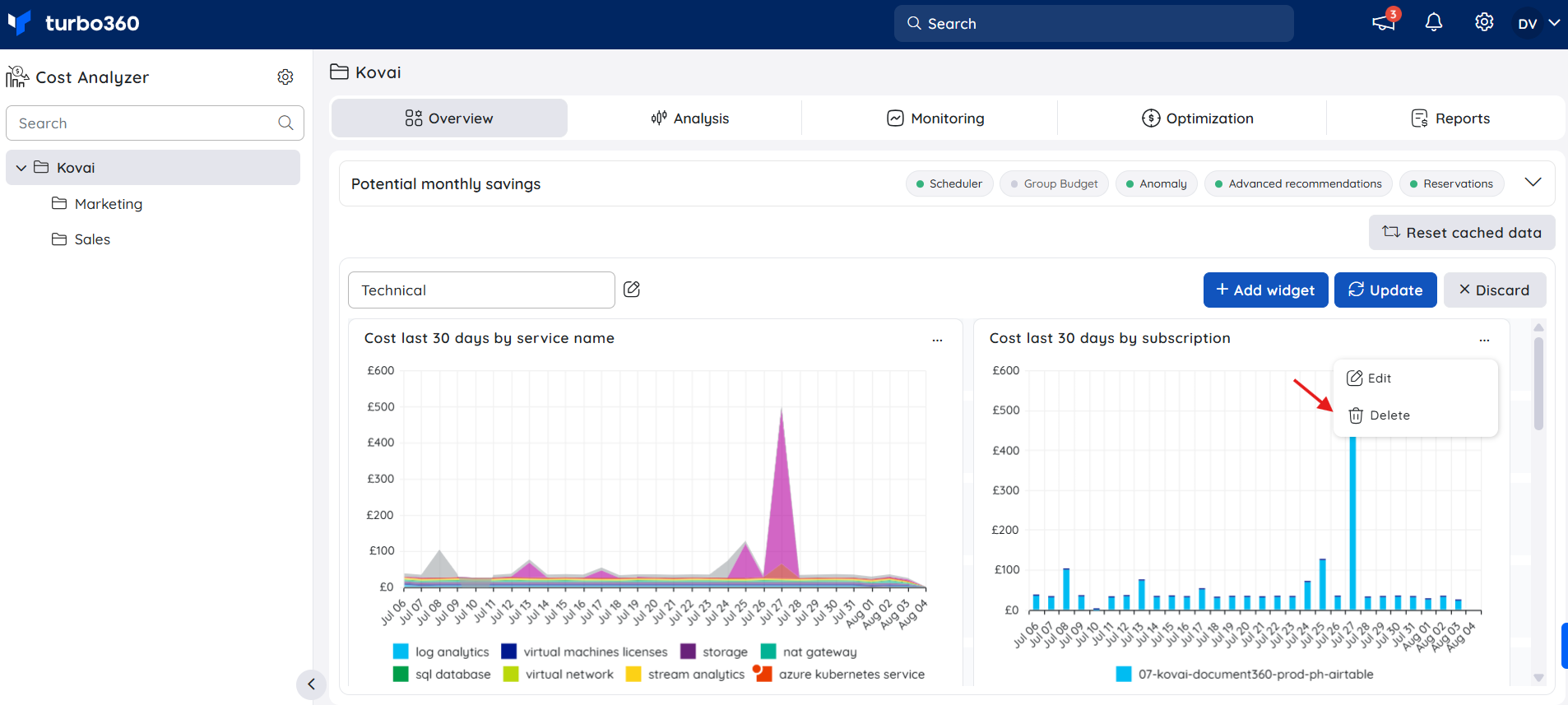Toggle azure kubernetes service legend swatch
Screen dimensions: 1568x705
point(764,674)
